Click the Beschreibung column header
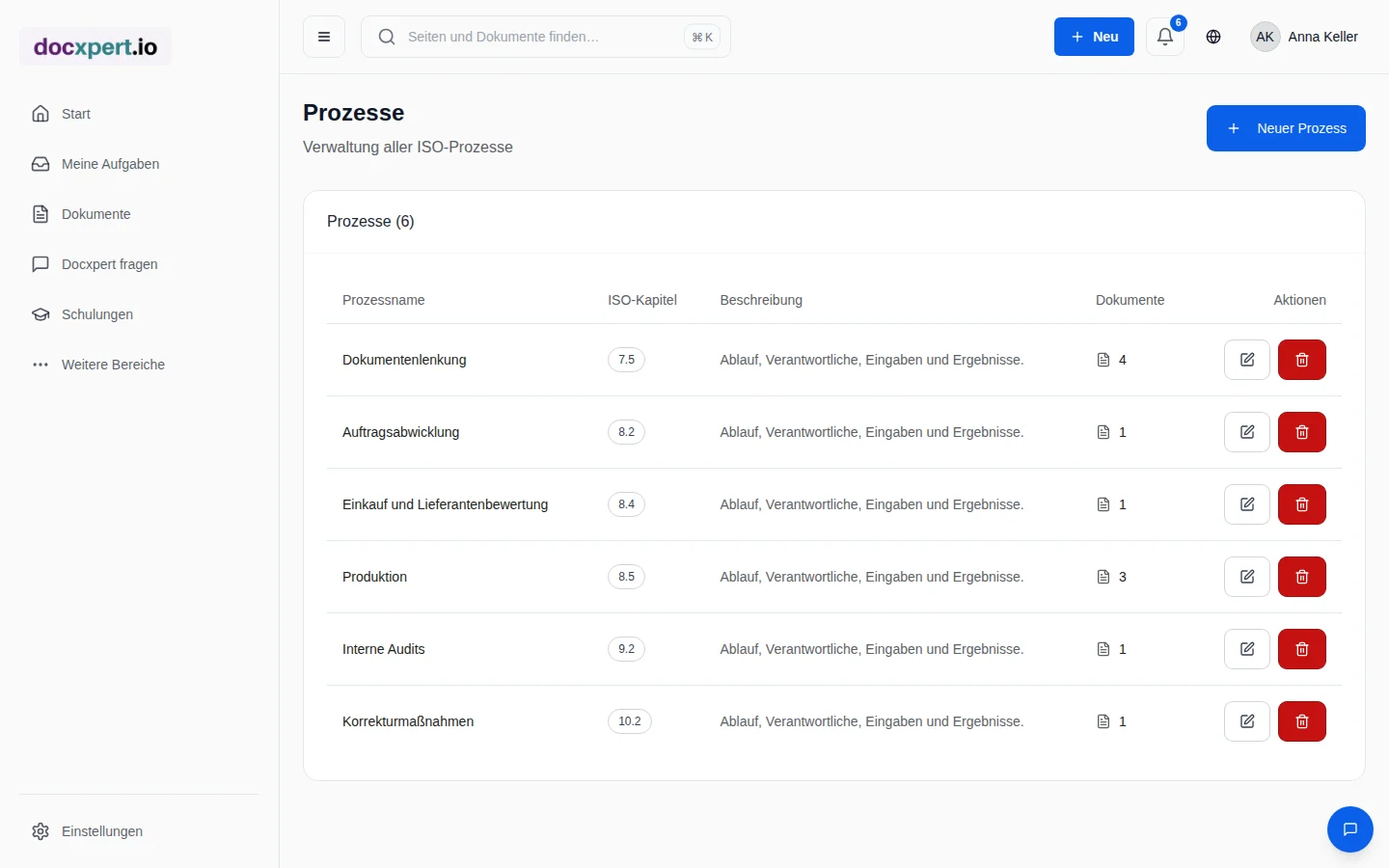 tap(761, 300)
